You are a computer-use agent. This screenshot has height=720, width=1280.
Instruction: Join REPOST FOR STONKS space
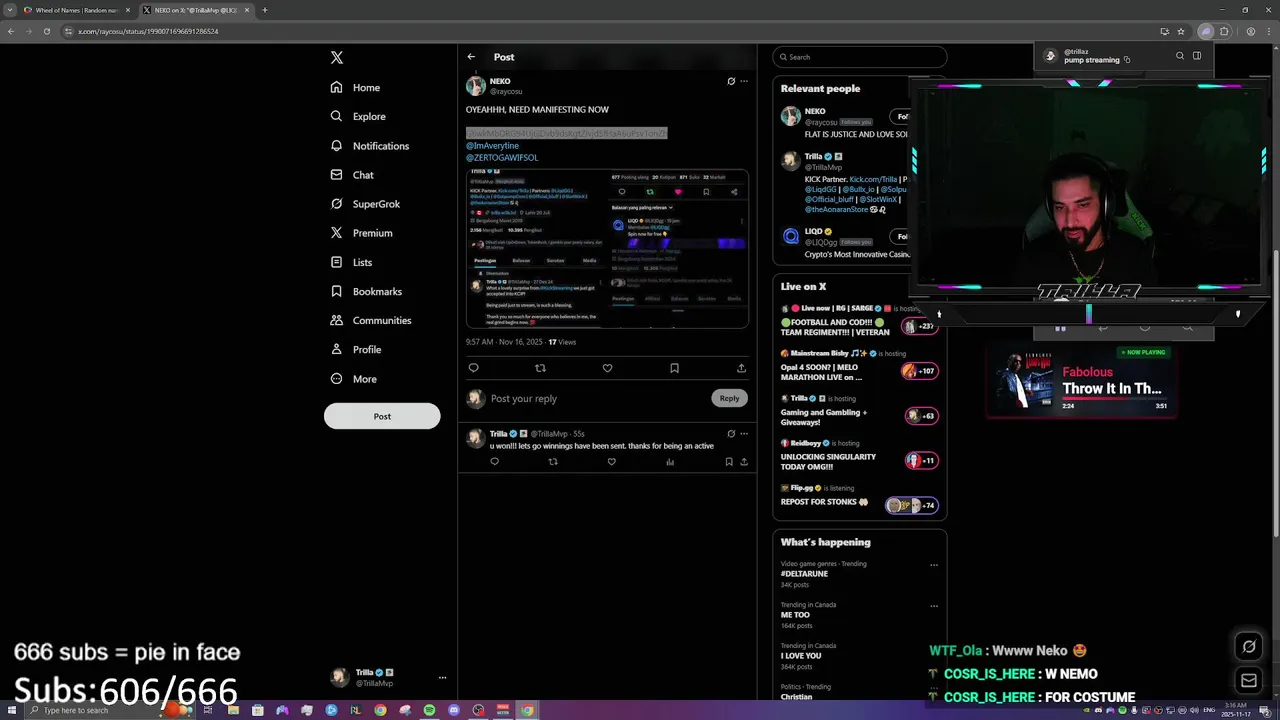(912, 505)
